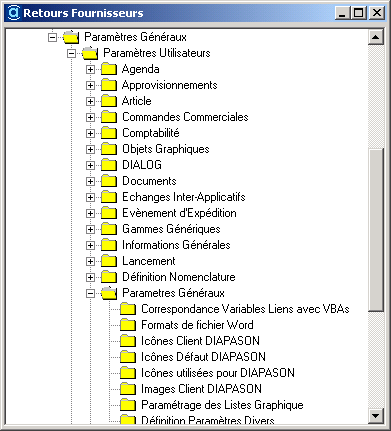Open Paramétrage des Listes Graphique item
This screenshot has width=391, height=431.
pos(222,405)
